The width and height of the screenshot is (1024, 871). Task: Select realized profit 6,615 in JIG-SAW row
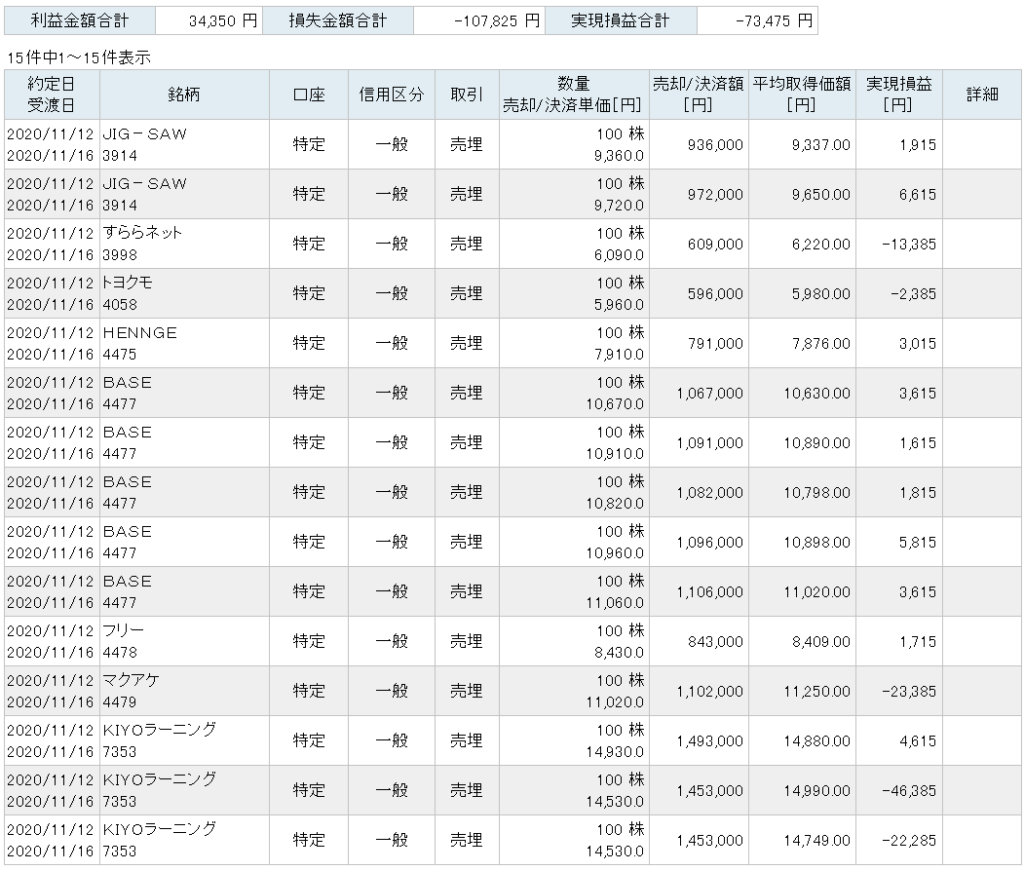click(917, 195)
